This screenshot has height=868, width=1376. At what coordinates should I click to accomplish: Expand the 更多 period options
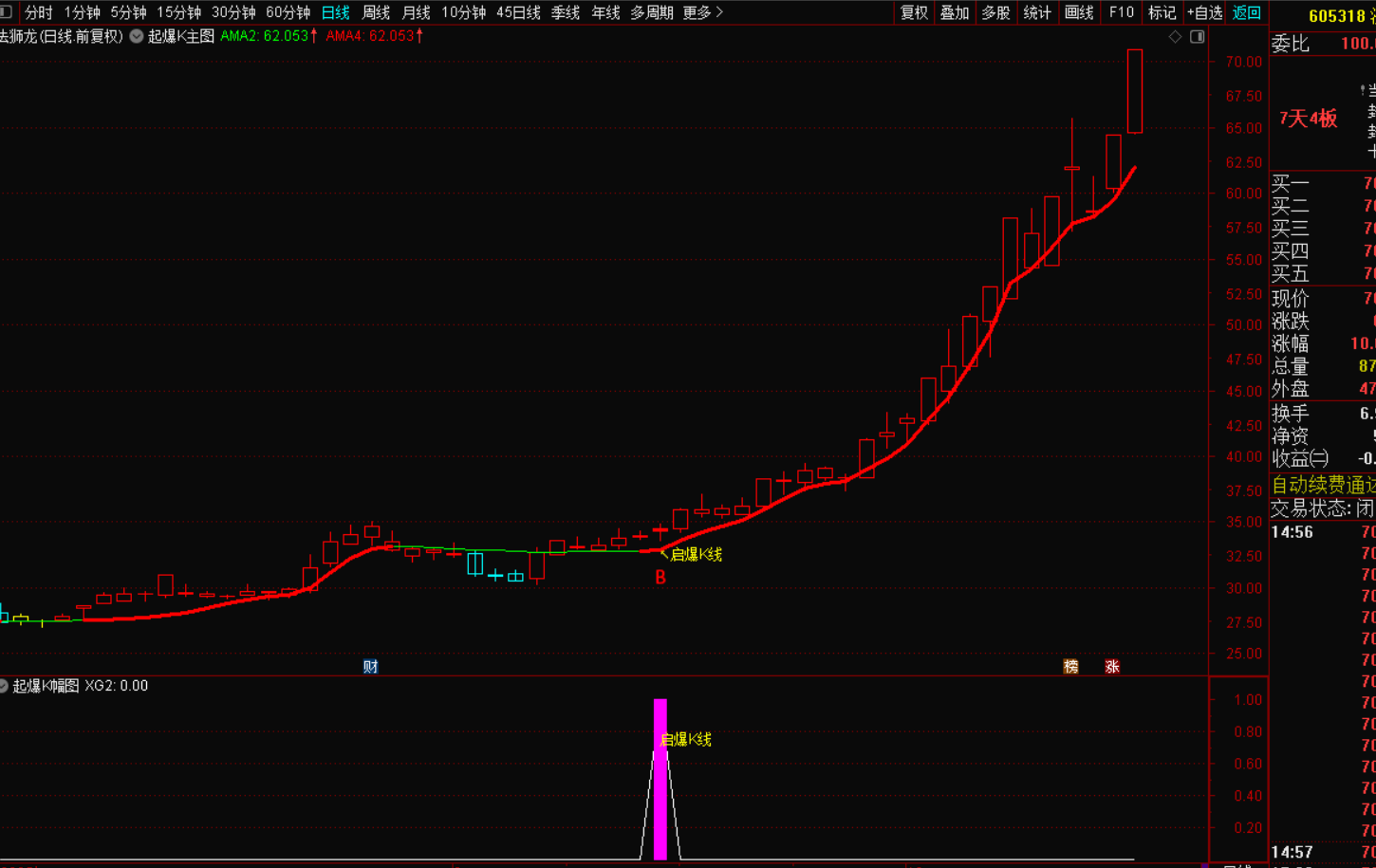(x=702, y=12)
